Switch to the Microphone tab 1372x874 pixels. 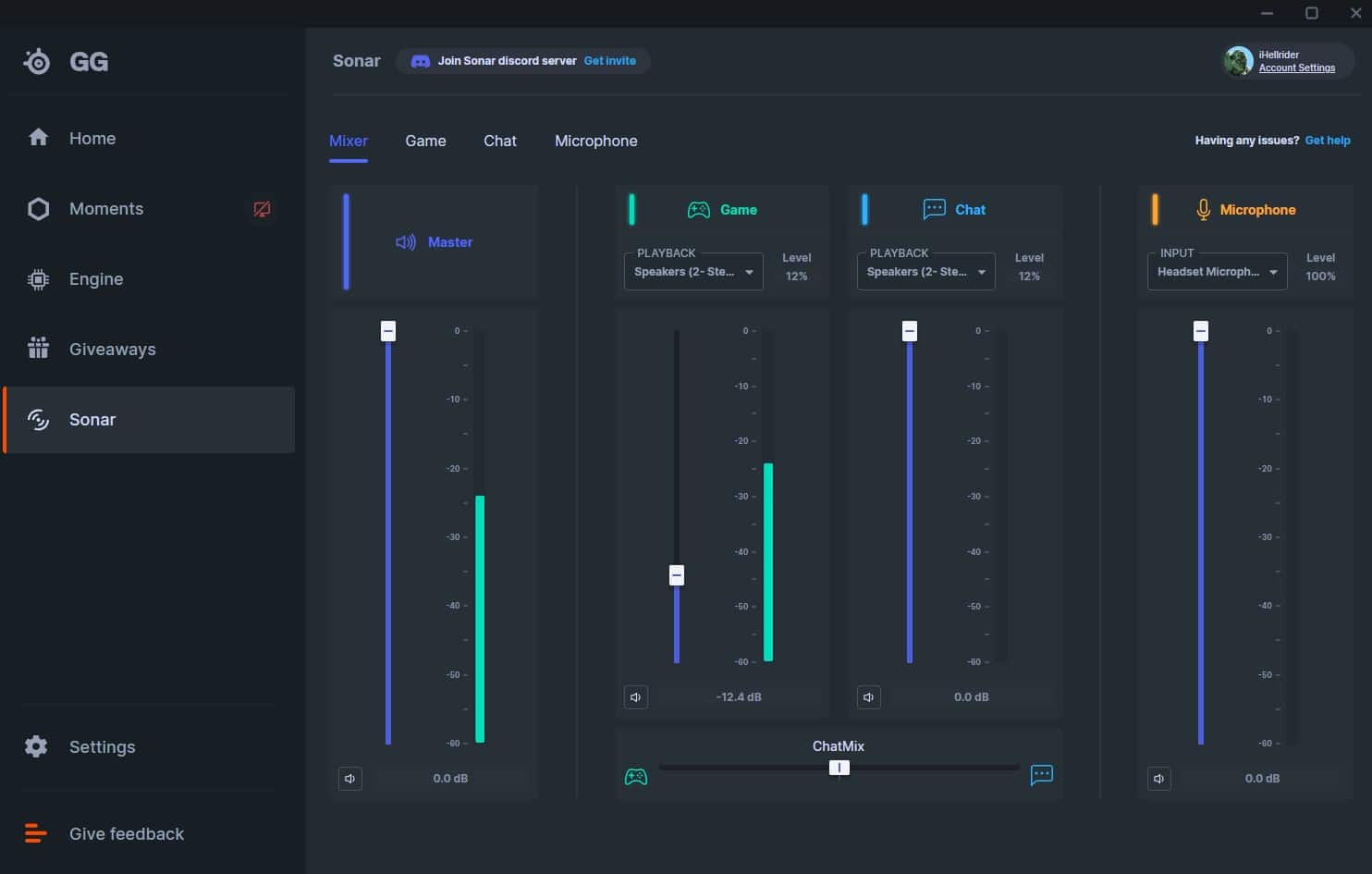(x=596, y=141)
